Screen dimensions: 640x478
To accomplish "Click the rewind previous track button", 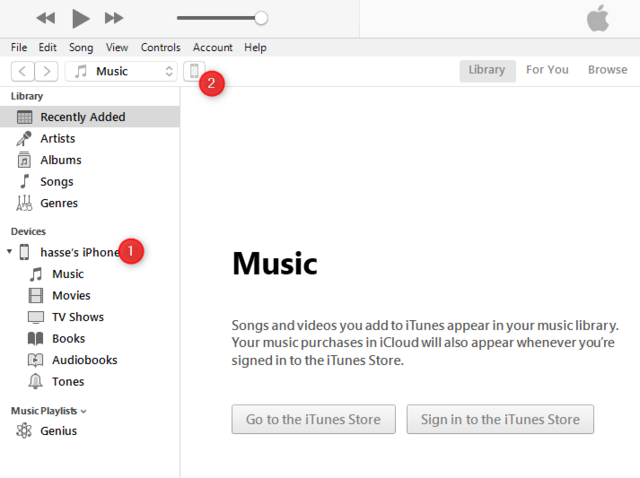I will pos(45,18).
